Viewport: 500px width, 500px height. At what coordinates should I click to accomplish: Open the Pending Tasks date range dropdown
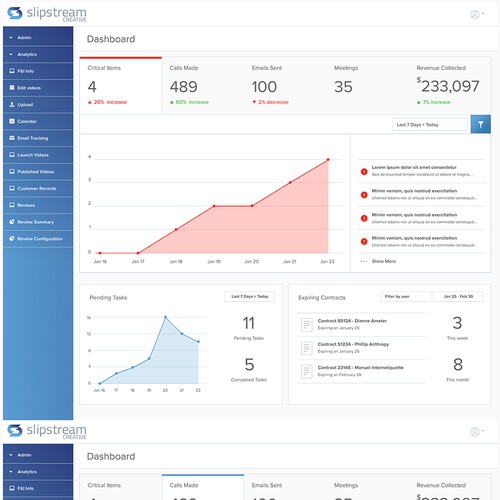(x=250, y=296)
